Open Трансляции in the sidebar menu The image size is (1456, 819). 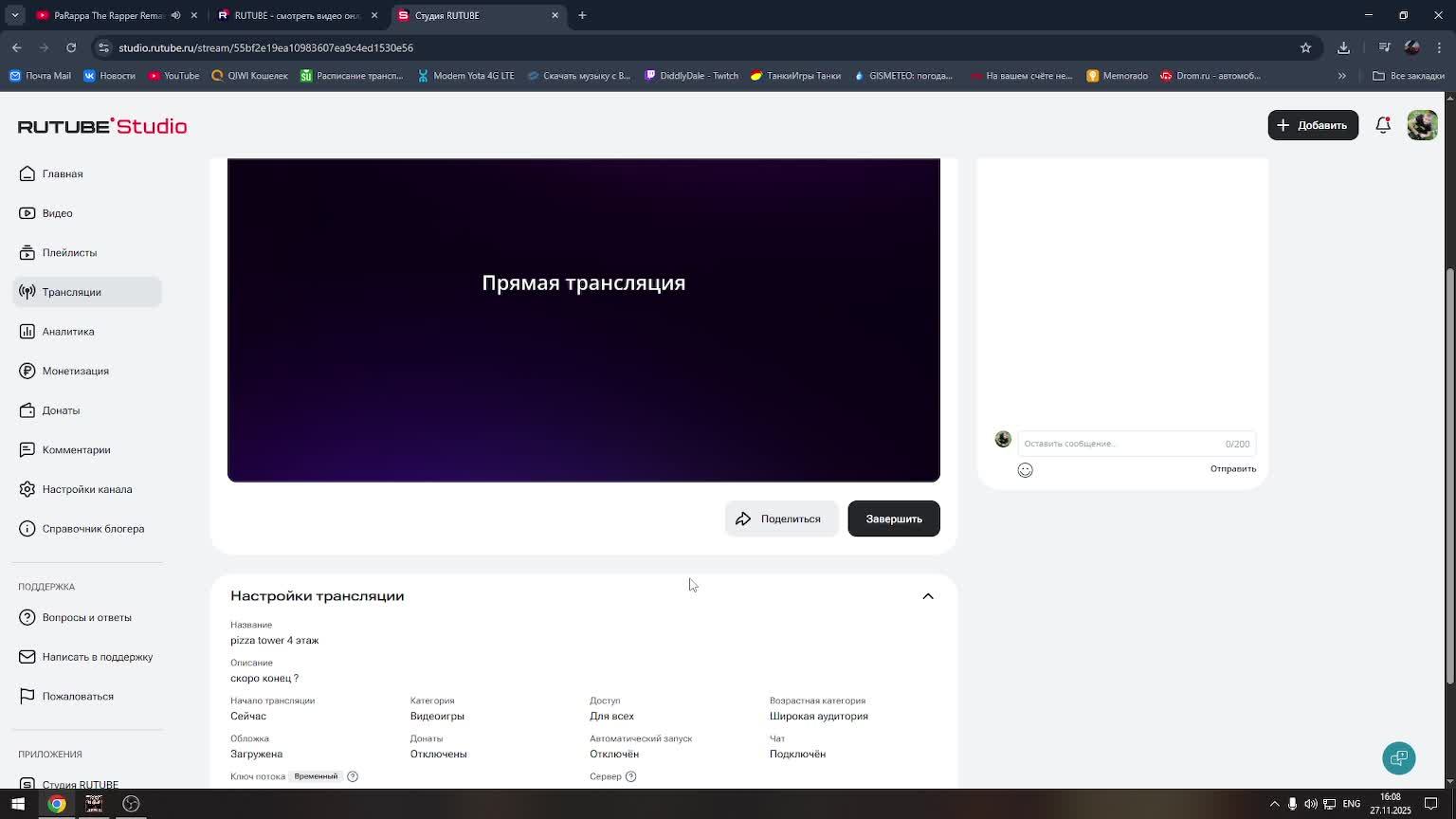click(87, 292)
